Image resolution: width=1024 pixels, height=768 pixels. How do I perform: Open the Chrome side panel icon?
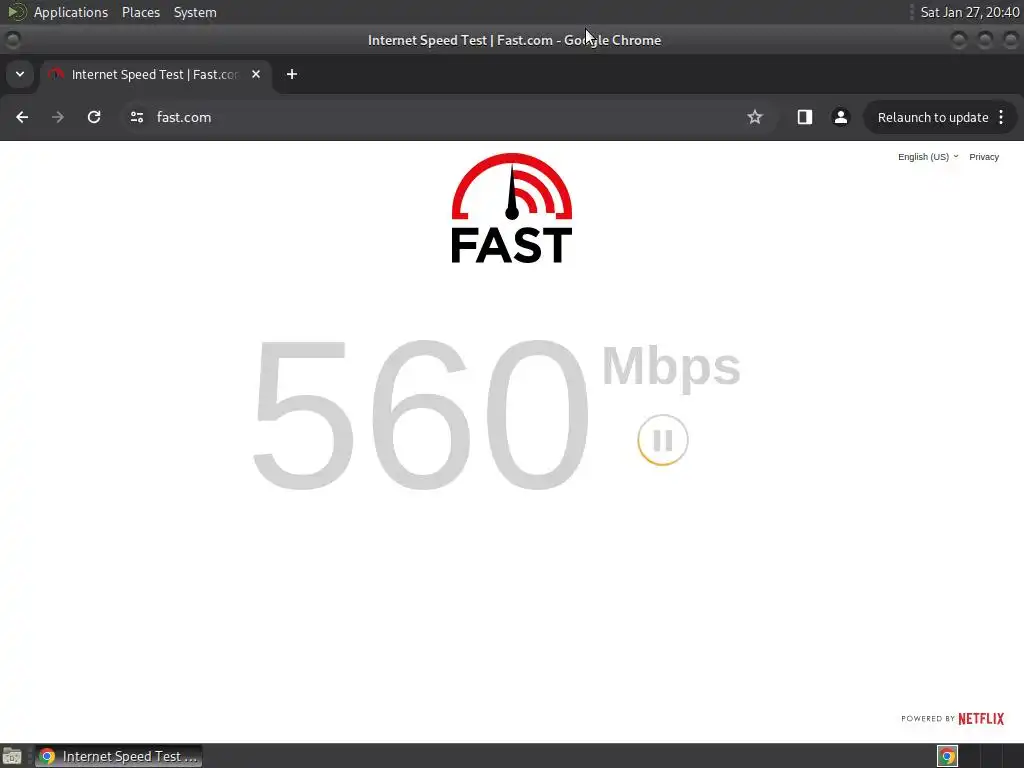(805, 117)
